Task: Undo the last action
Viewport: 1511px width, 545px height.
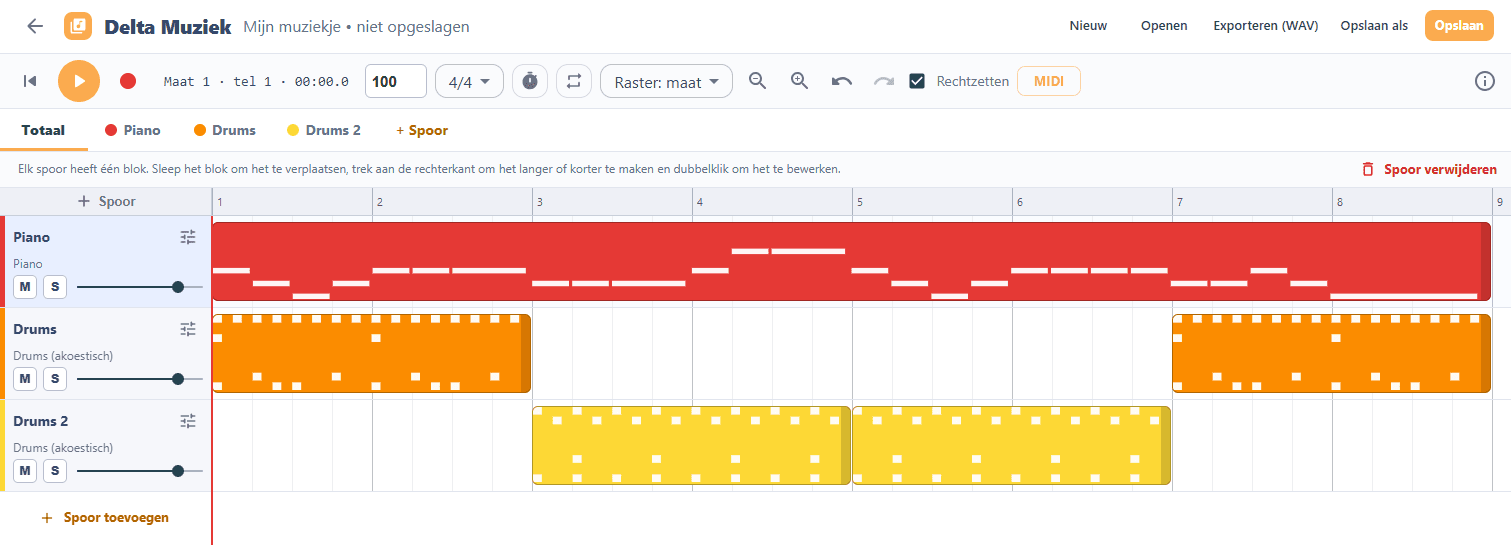Action: (842, 81)
